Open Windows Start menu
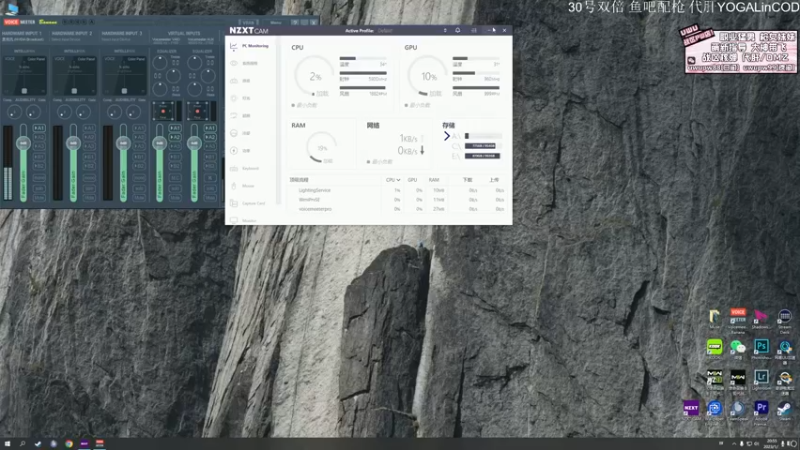800x450 pixels. click(x=7, y=444)
